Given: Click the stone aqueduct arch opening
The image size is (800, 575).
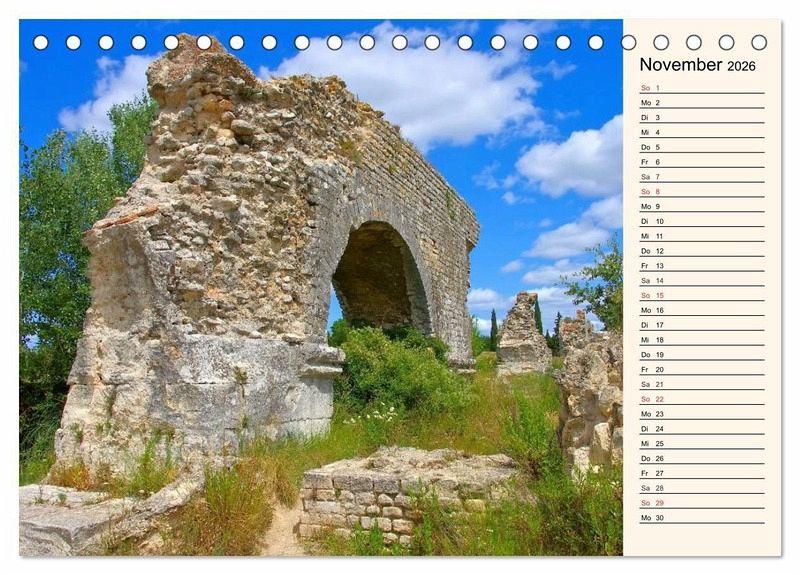Looking at the screenshot, I should (x=378, y=280).
